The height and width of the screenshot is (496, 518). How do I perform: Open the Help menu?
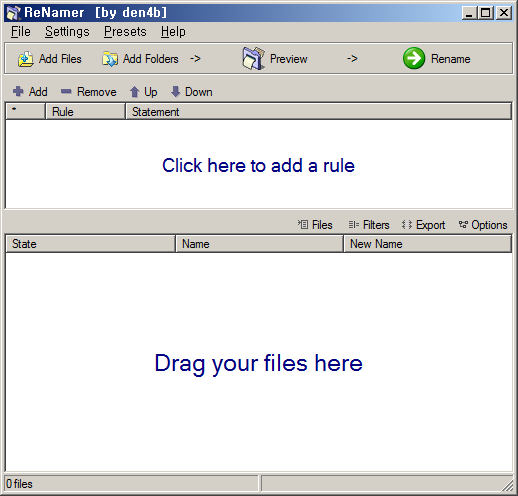tap(173, 32)
